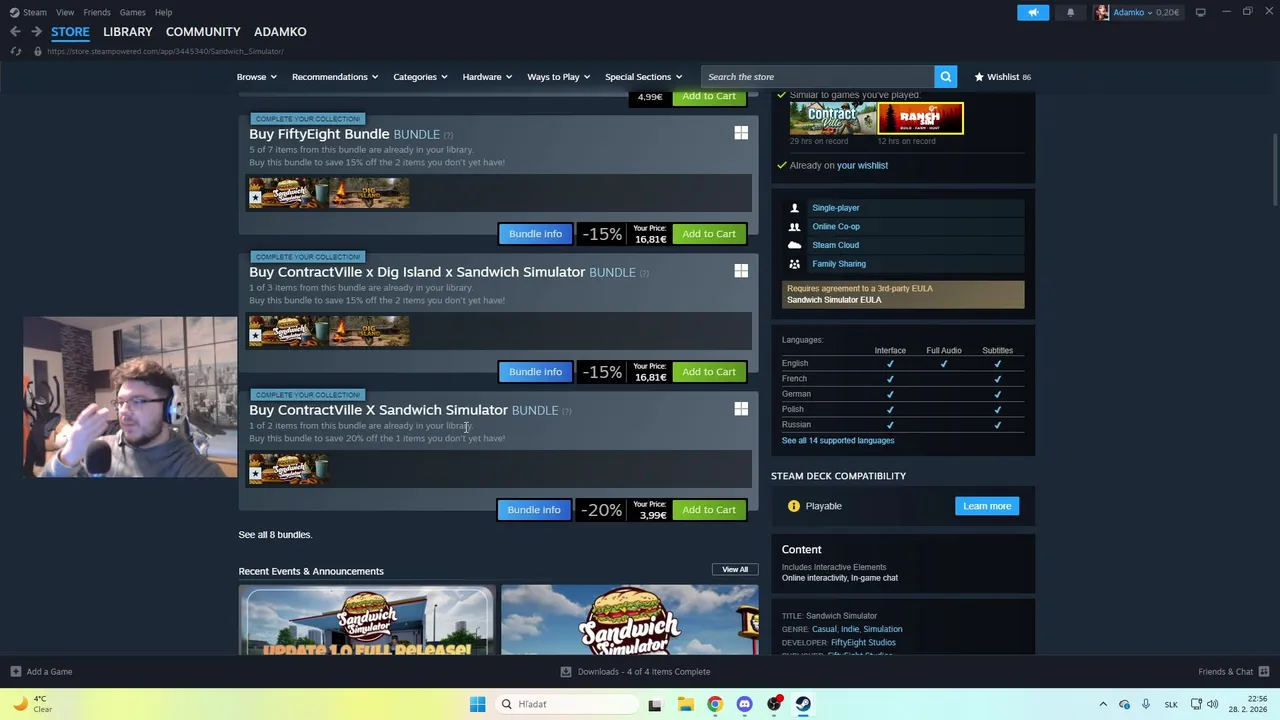Viewport: 1280px width, 720px height.
Task: Click the Dig Island thumbnail in FiftyEight Bundle
Action: tap(369, 193)
